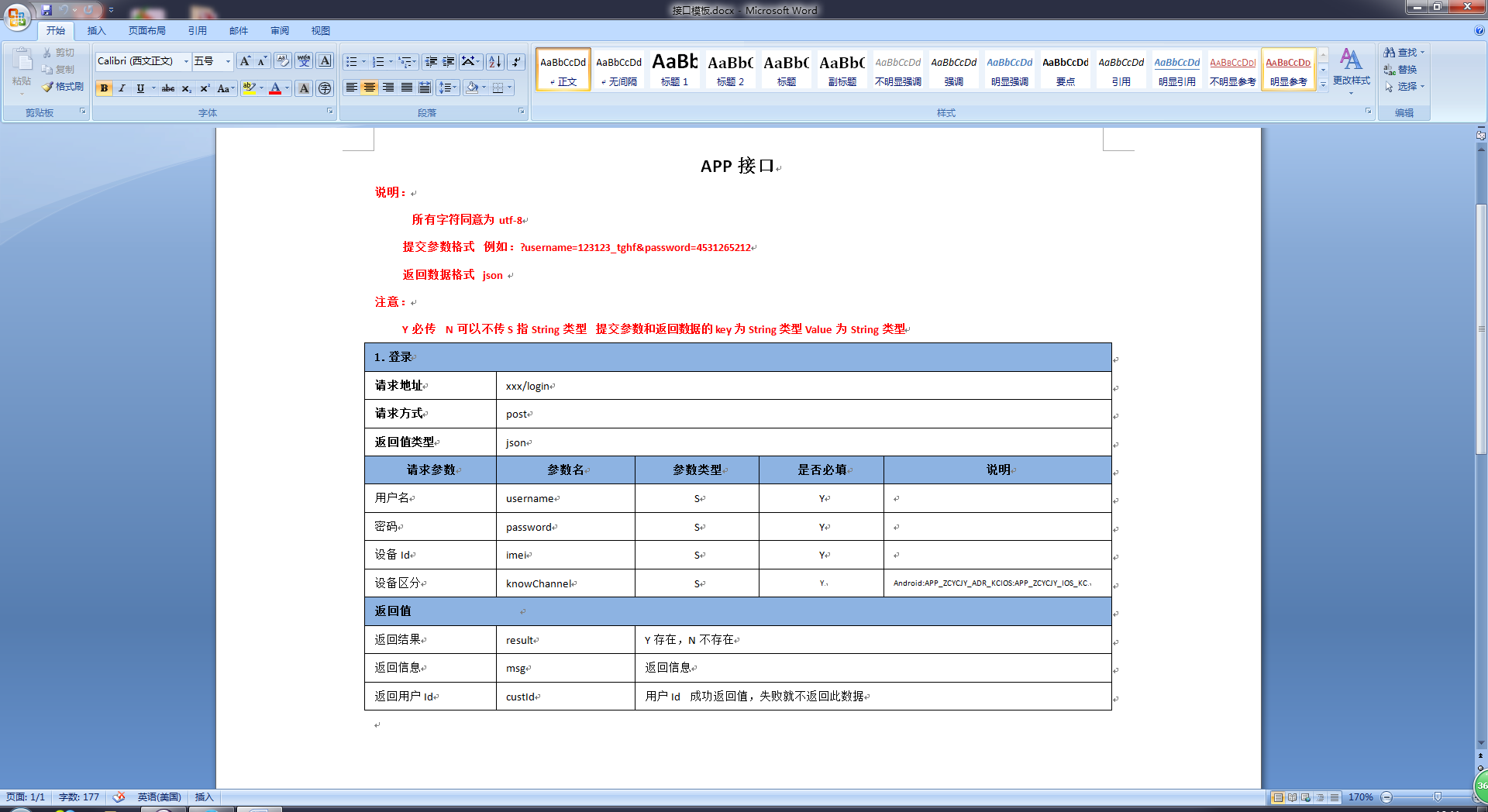Apply red font color
Screen dimensions: 1488x812
tap(275, 88)
